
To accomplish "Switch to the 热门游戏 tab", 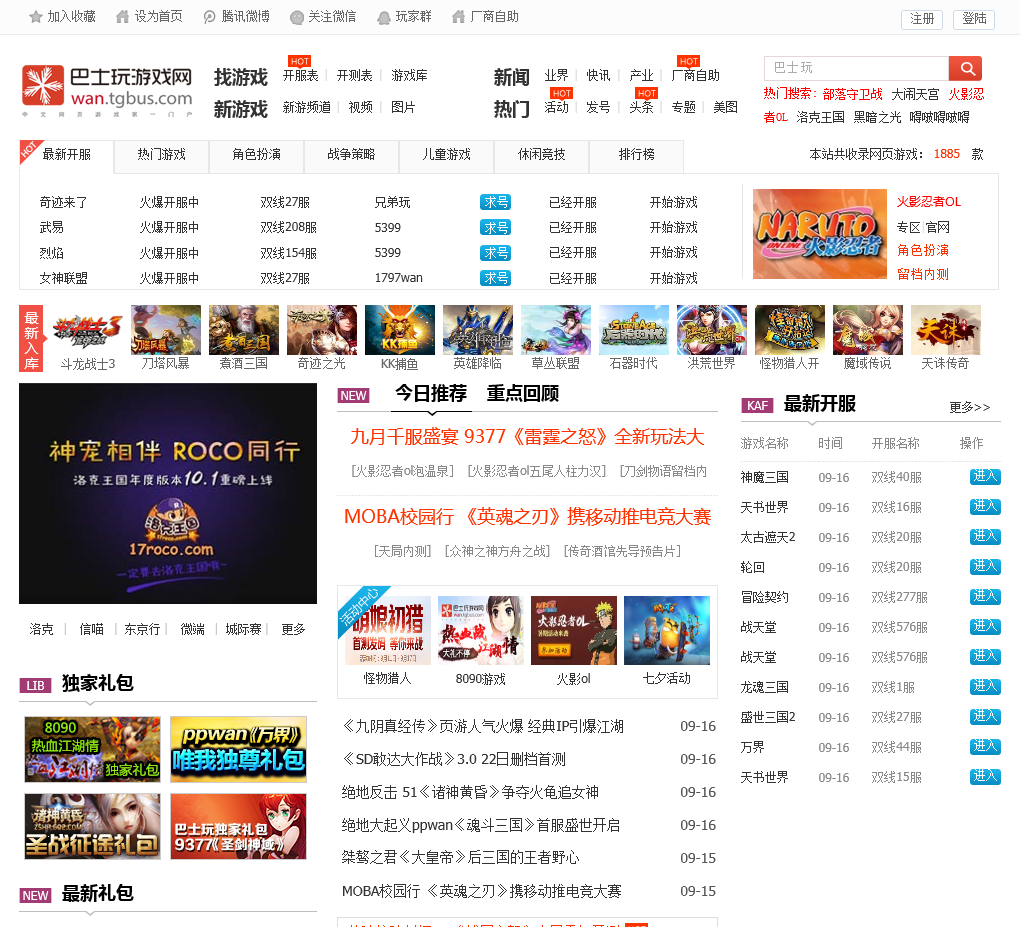I will point(161,155).
